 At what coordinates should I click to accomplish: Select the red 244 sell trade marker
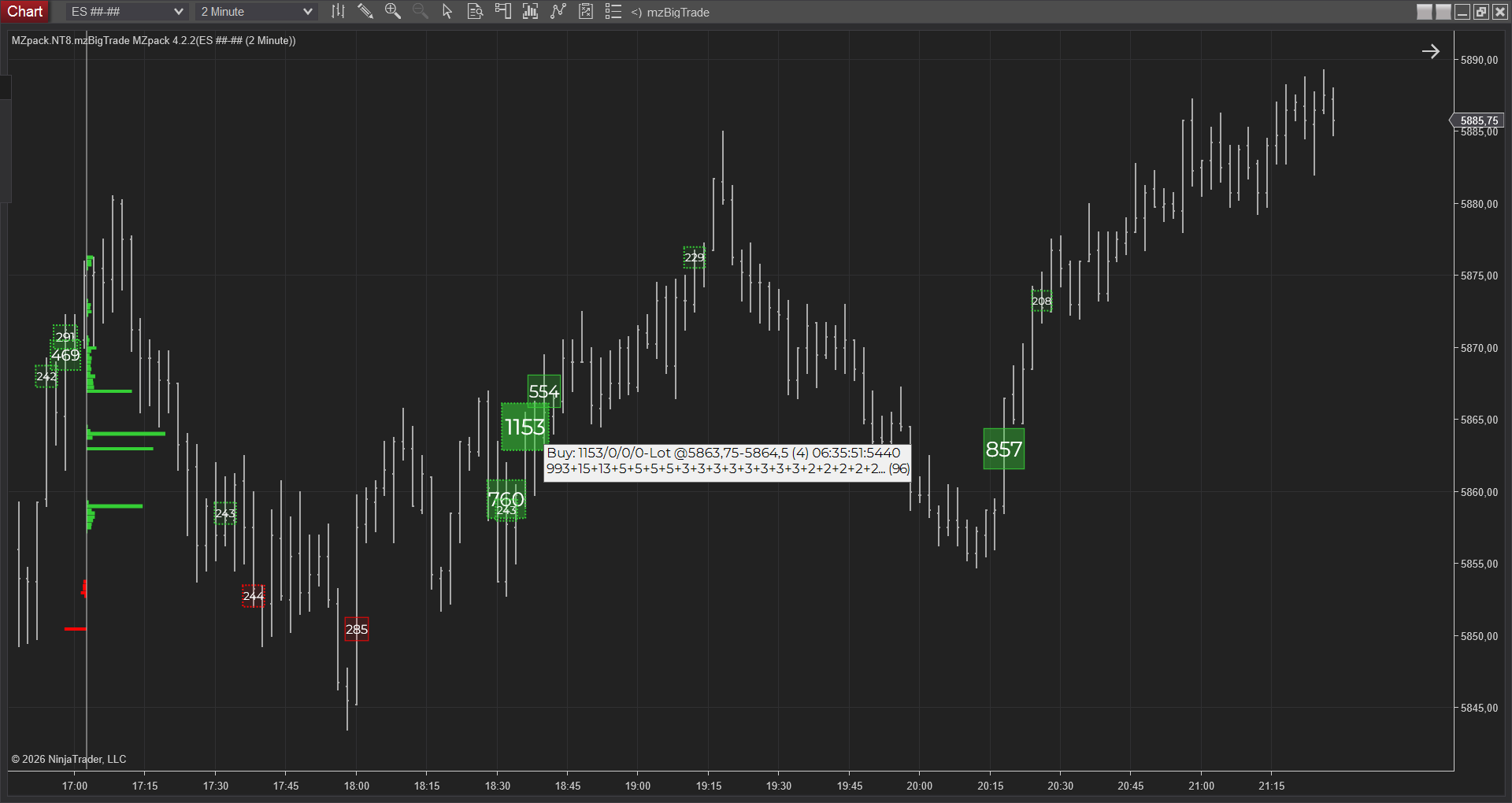point(254,596)
